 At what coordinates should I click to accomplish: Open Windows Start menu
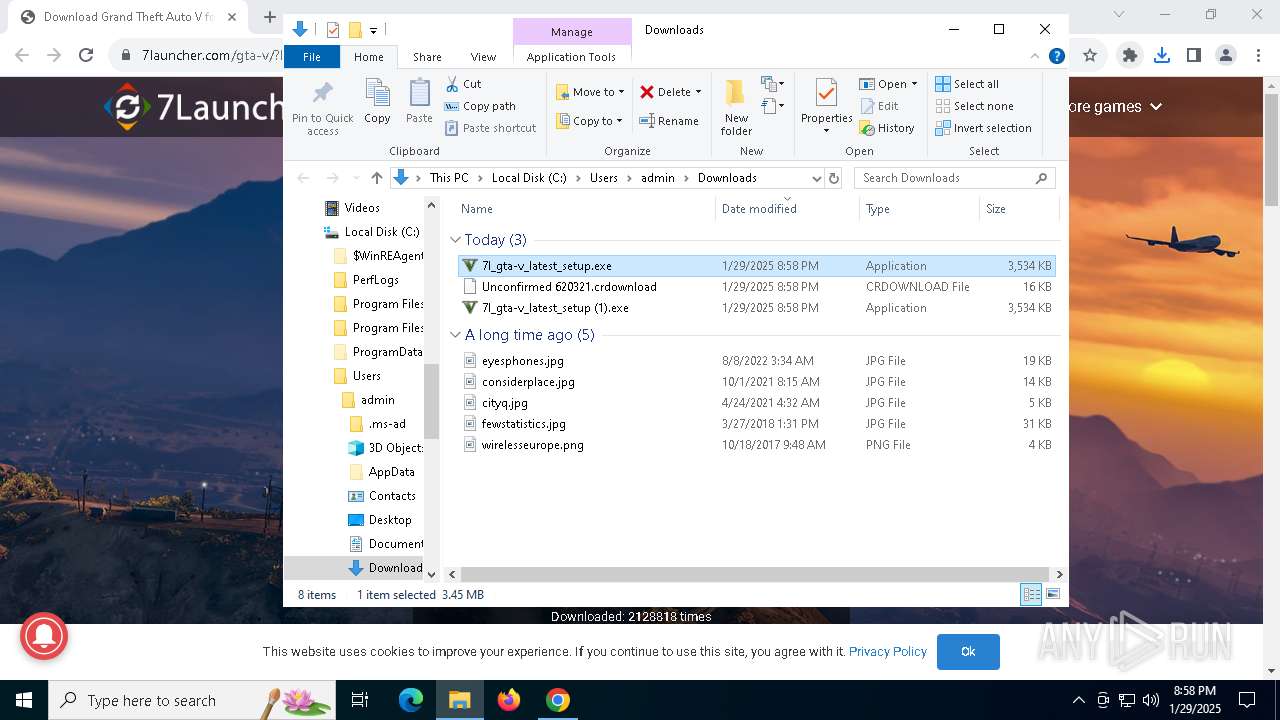(24, 700)
